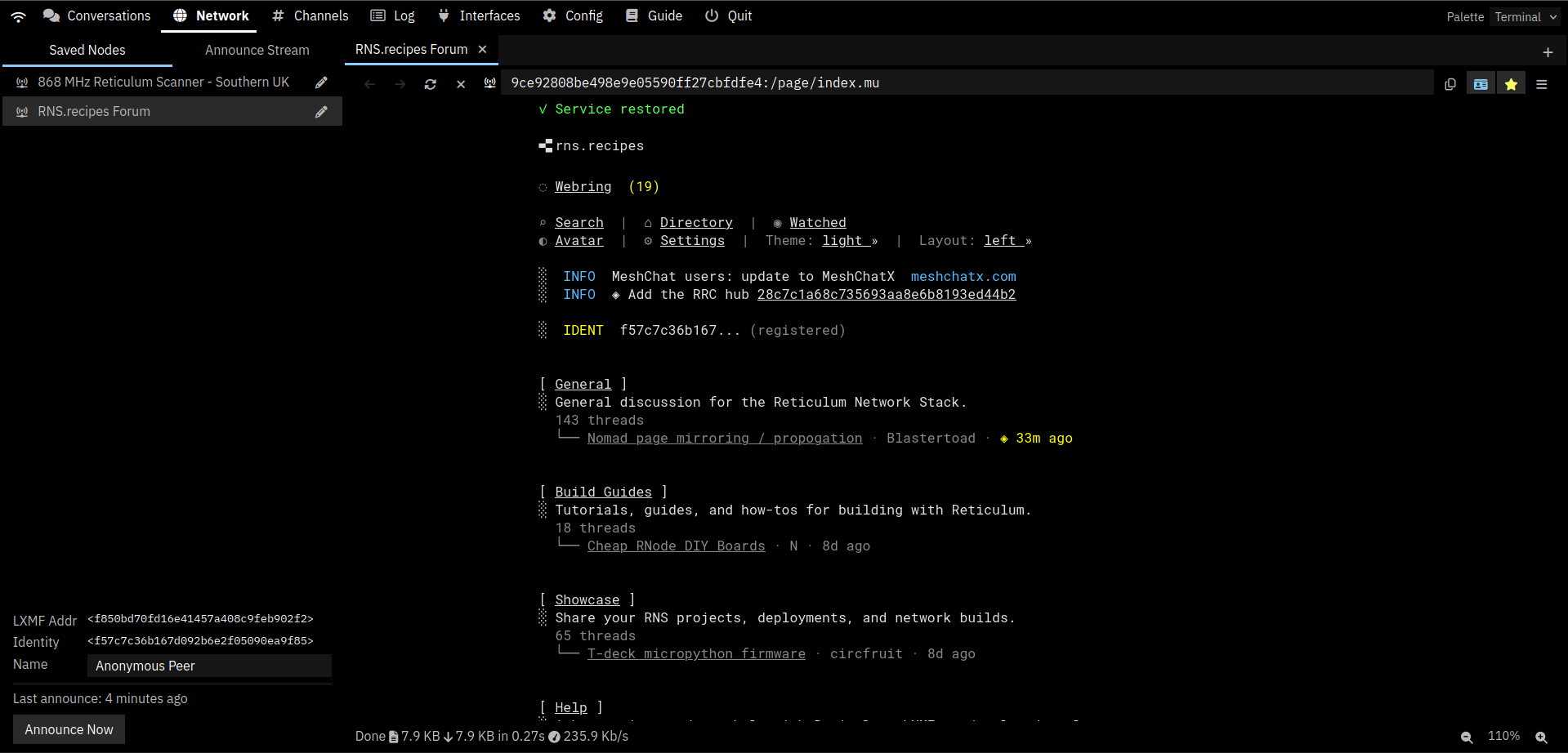Click the node icon beside the address bar
The height and width of the screenshot is (753, 1568).
[490, 83]
